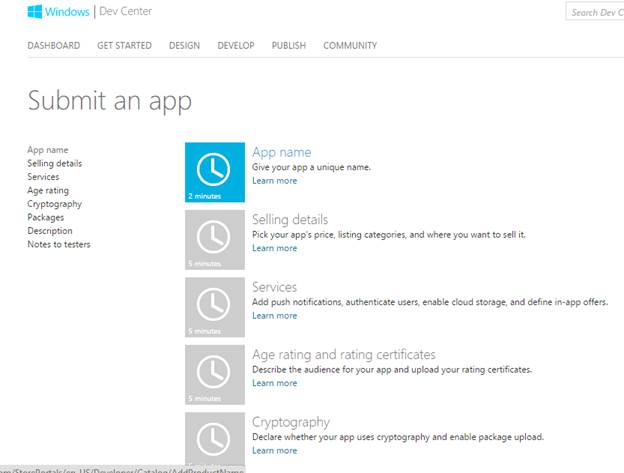Click the Selling details clock tile
The height and width of the screenshot is (473, 624).
click(x=214, y=239)
